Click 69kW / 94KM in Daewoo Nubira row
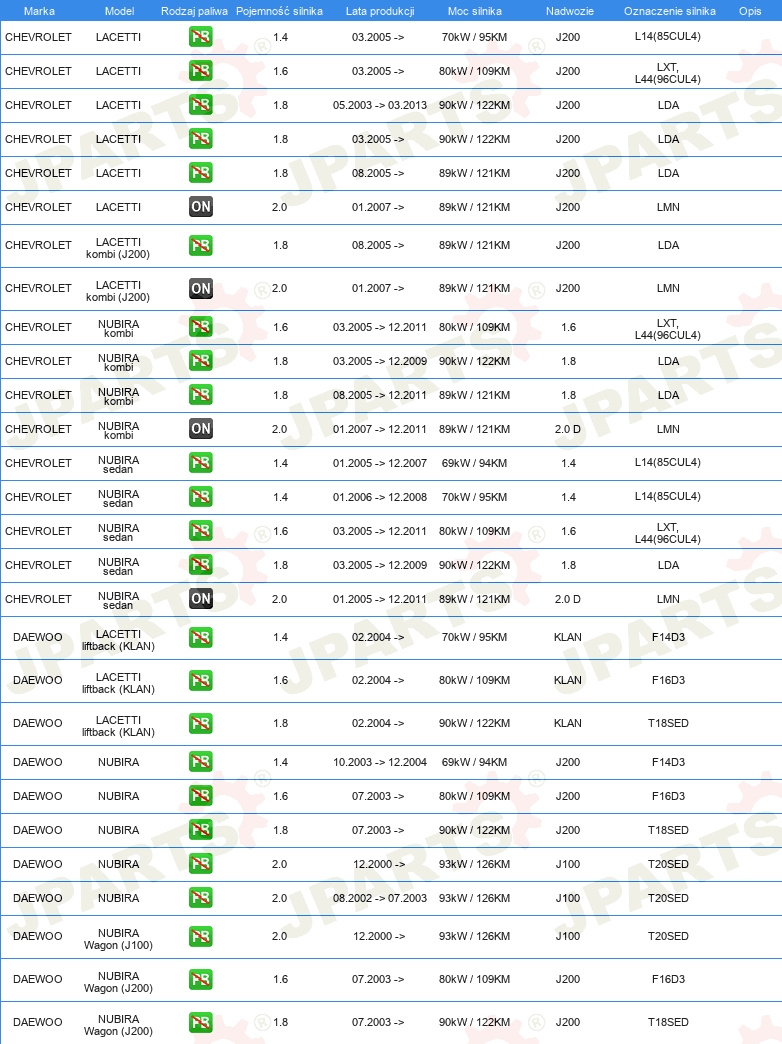 tap(474, 762)
